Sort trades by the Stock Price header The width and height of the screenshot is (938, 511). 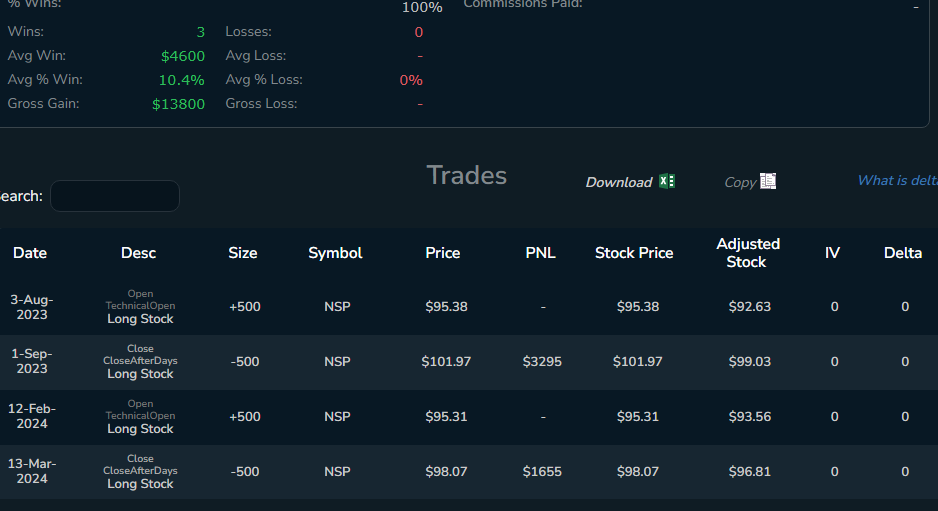634,253
